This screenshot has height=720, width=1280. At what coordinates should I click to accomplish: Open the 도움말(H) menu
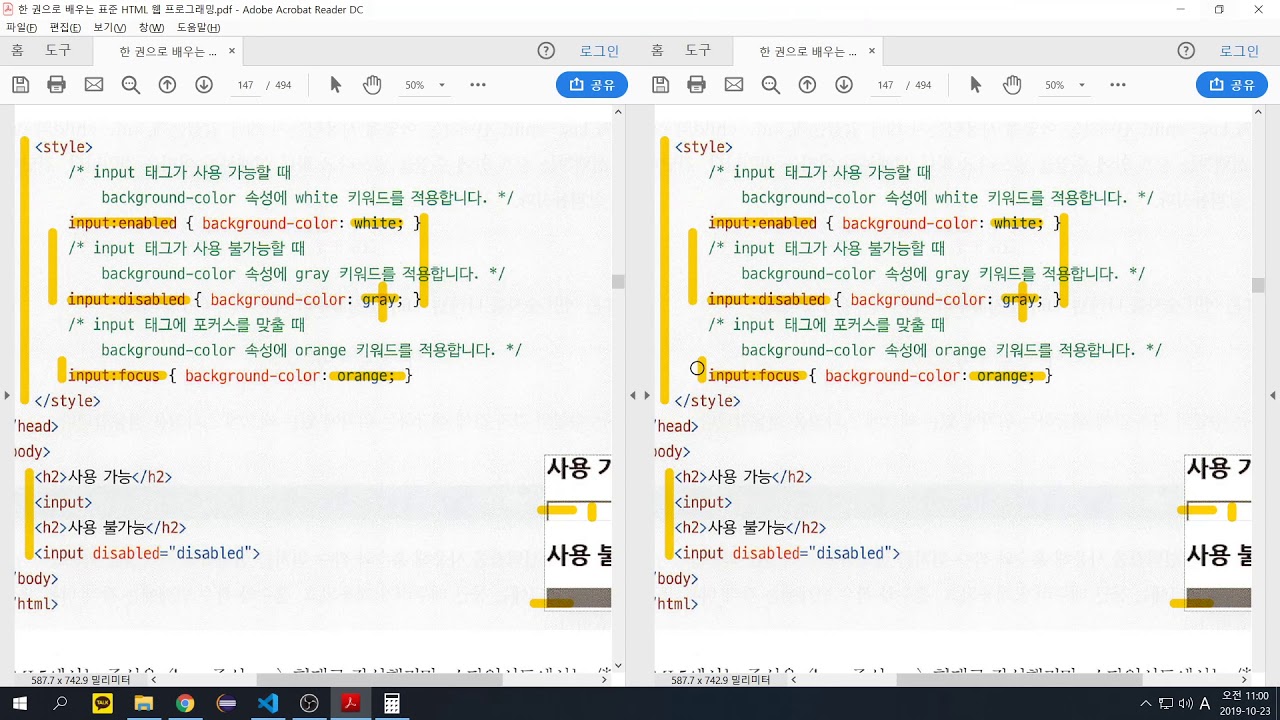point(199,27)
